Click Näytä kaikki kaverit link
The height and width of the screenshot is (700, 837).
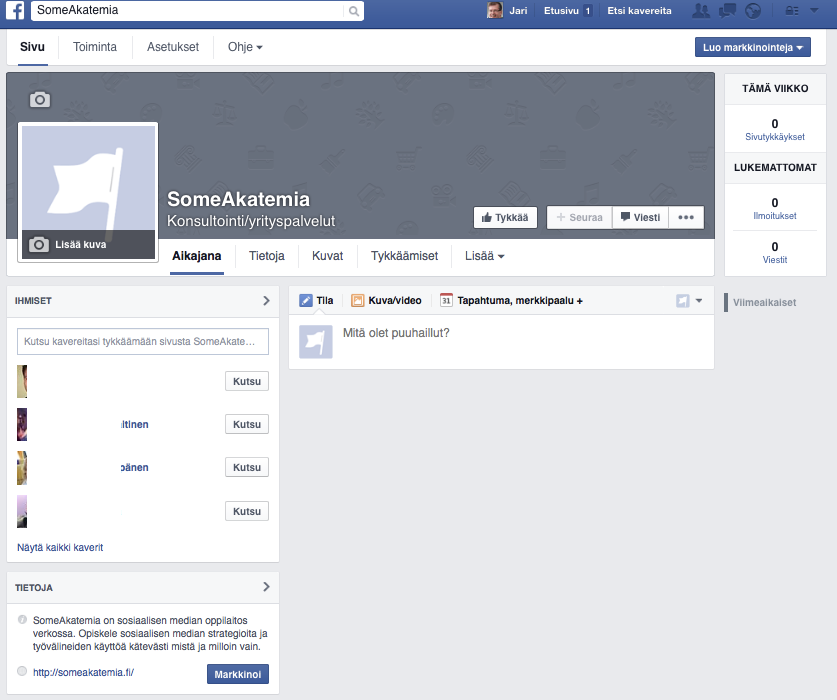point(60,547)
